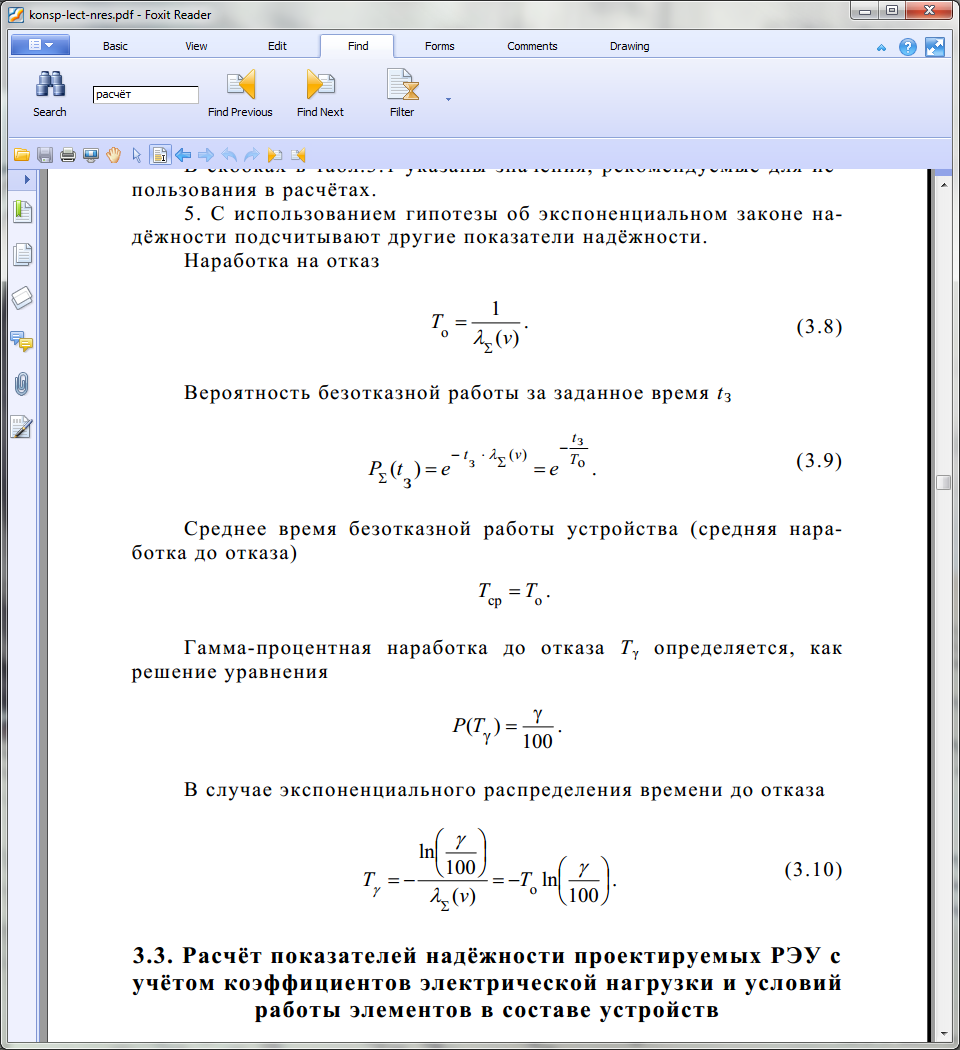Click the Find Next button

pos(320,94)
